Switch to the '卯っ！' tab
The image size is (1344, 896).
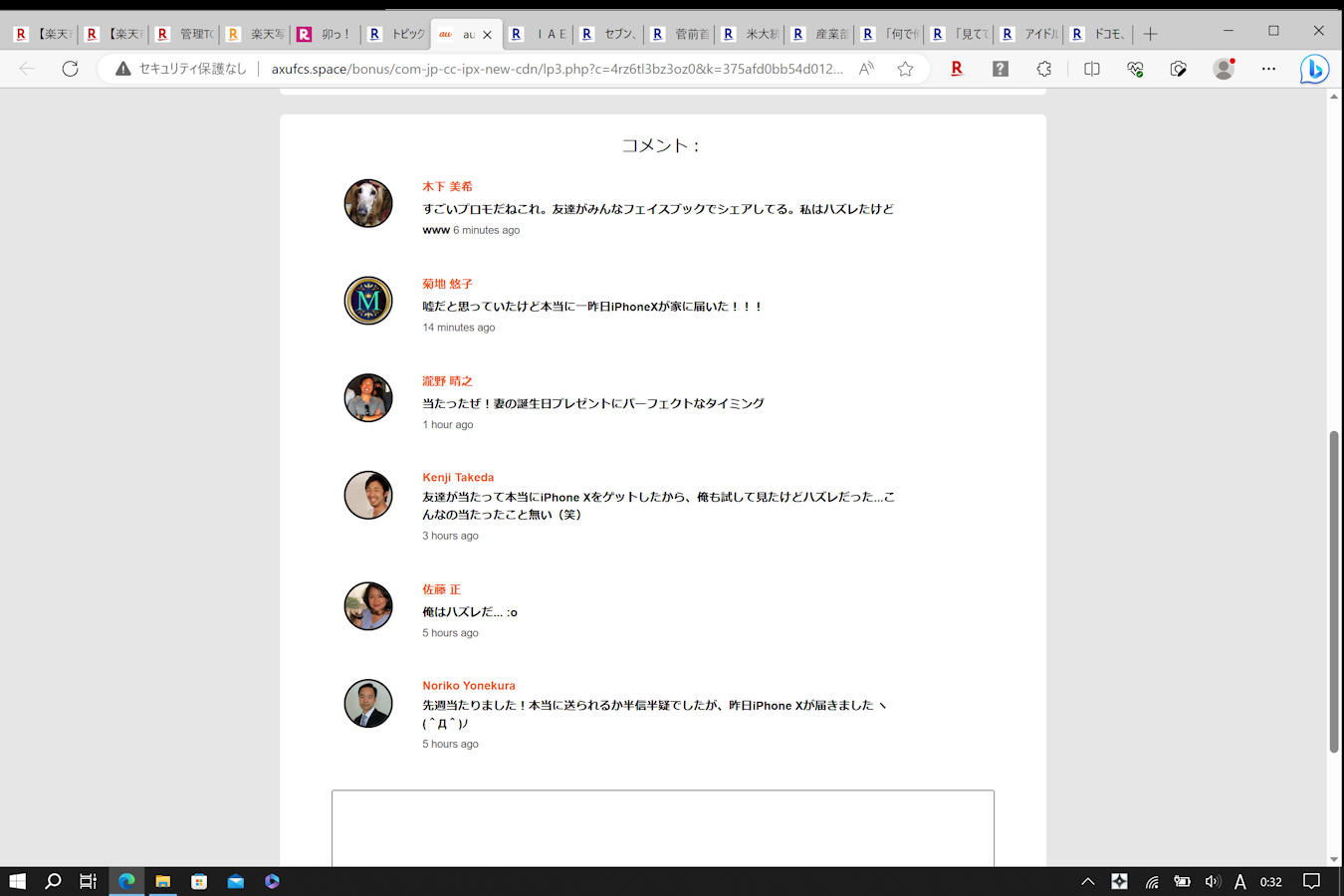click(x=326, y=34)
